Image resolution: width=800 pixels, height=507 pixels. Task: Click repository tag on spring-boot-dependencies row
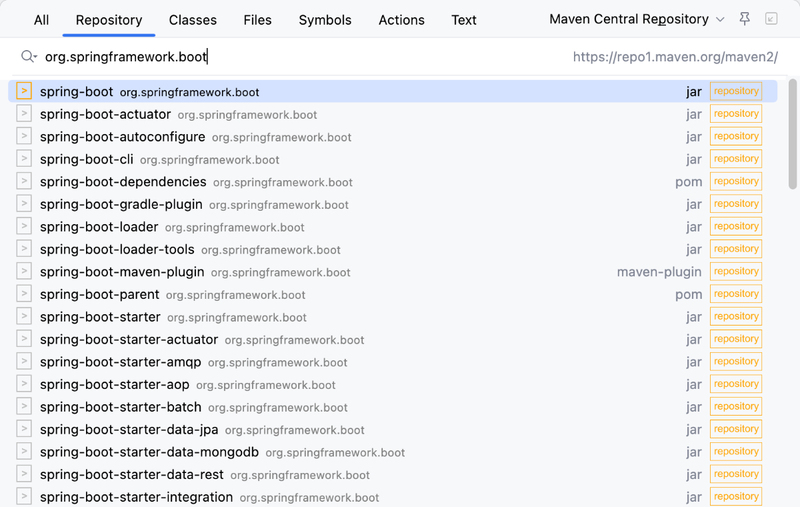pyautogui.click(x=736, y=181)
